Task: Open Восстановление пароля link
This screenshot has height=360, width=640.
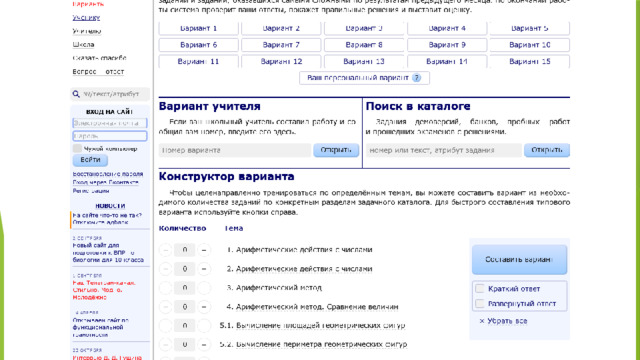Action: pyautogui.click(x=108, y=174)
